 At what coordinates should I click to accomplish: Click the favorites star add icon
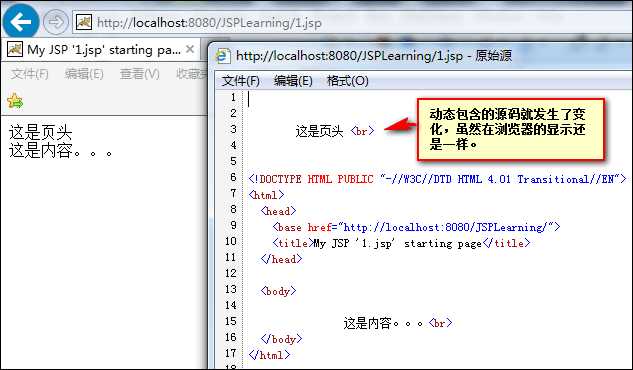15,101
